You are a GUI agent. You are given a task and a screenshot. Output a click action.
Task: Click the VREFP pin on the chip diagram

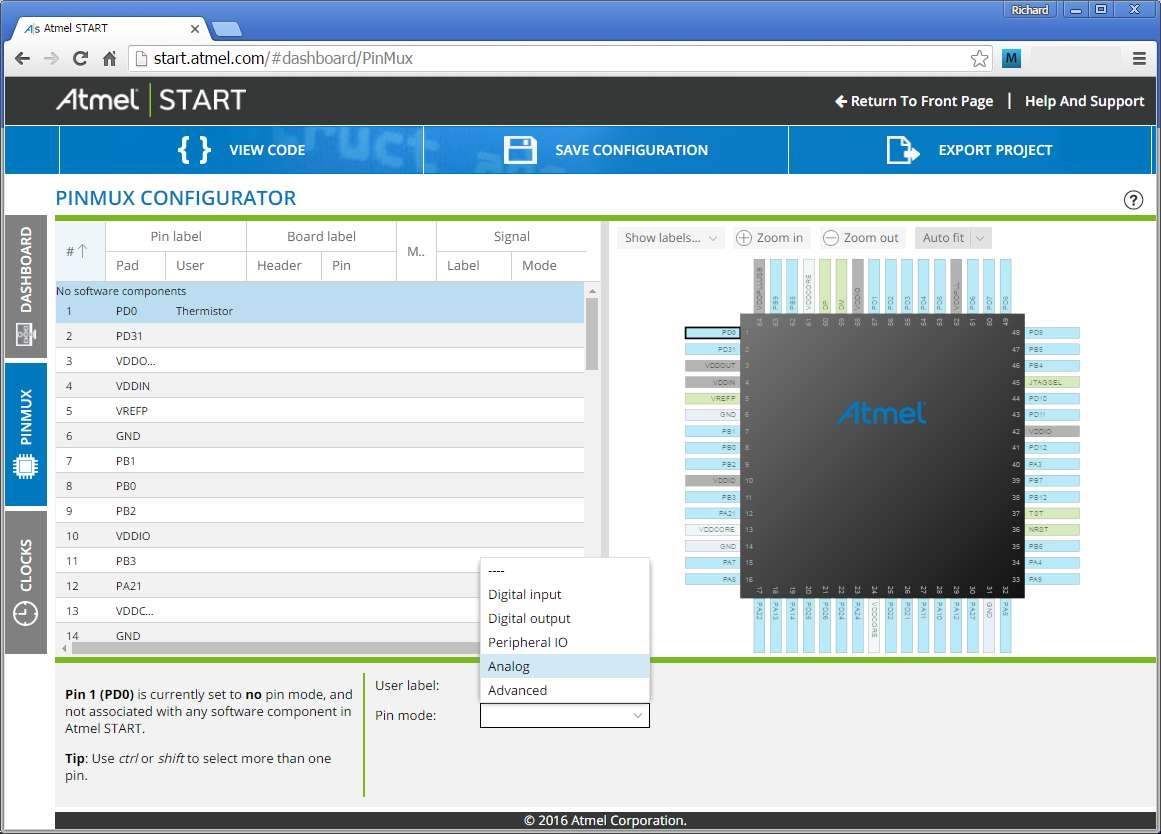pos(712,398)
